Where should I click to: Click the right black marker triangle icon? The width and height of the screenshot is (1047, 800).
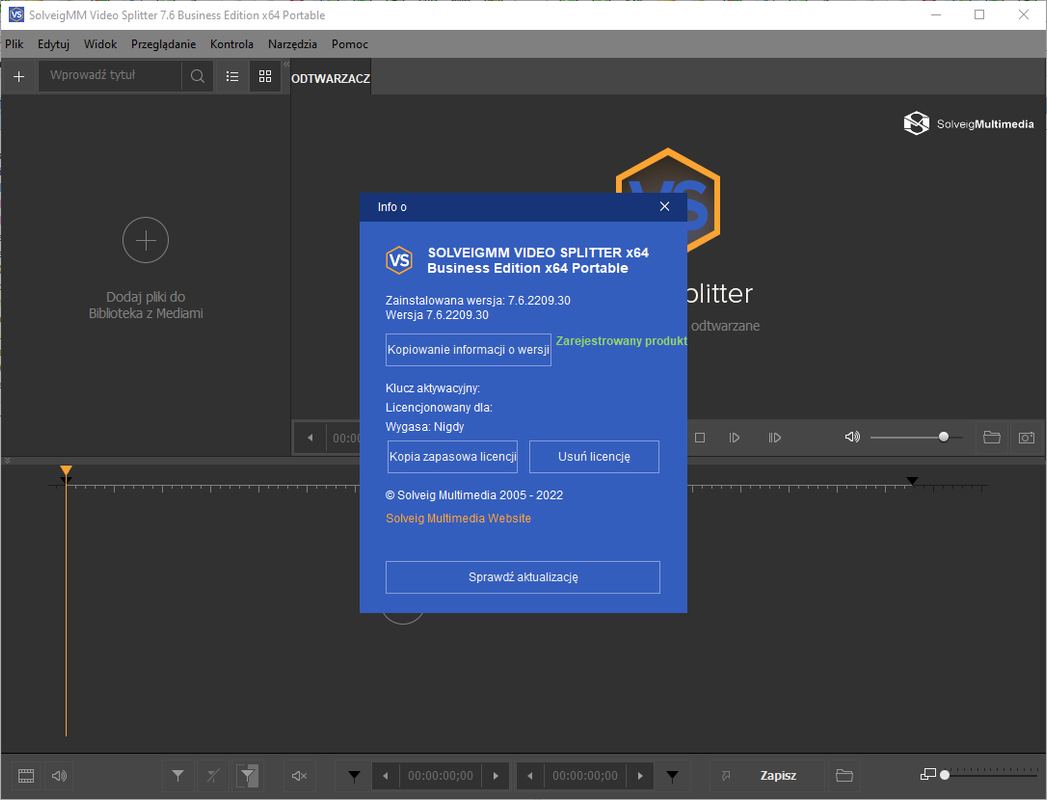[x=672, y=776]
